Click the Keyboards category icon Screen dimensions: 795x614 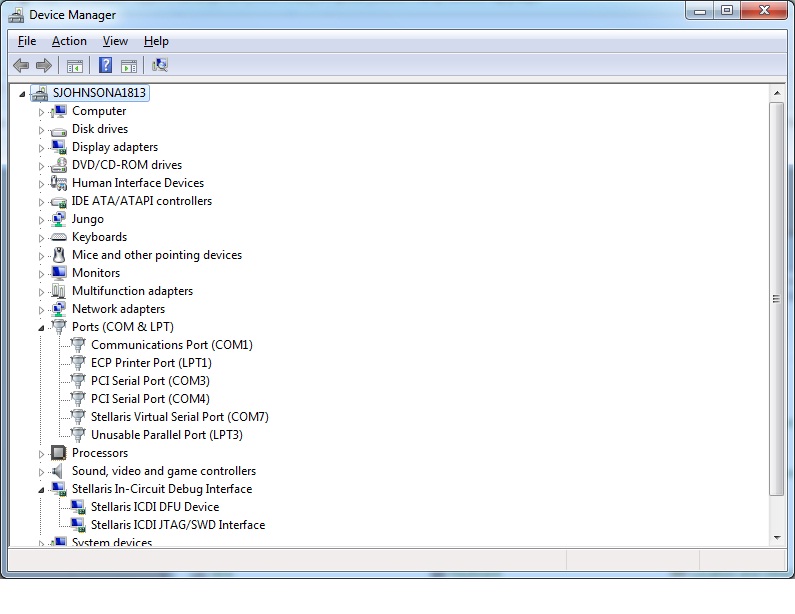pos(58,237)
